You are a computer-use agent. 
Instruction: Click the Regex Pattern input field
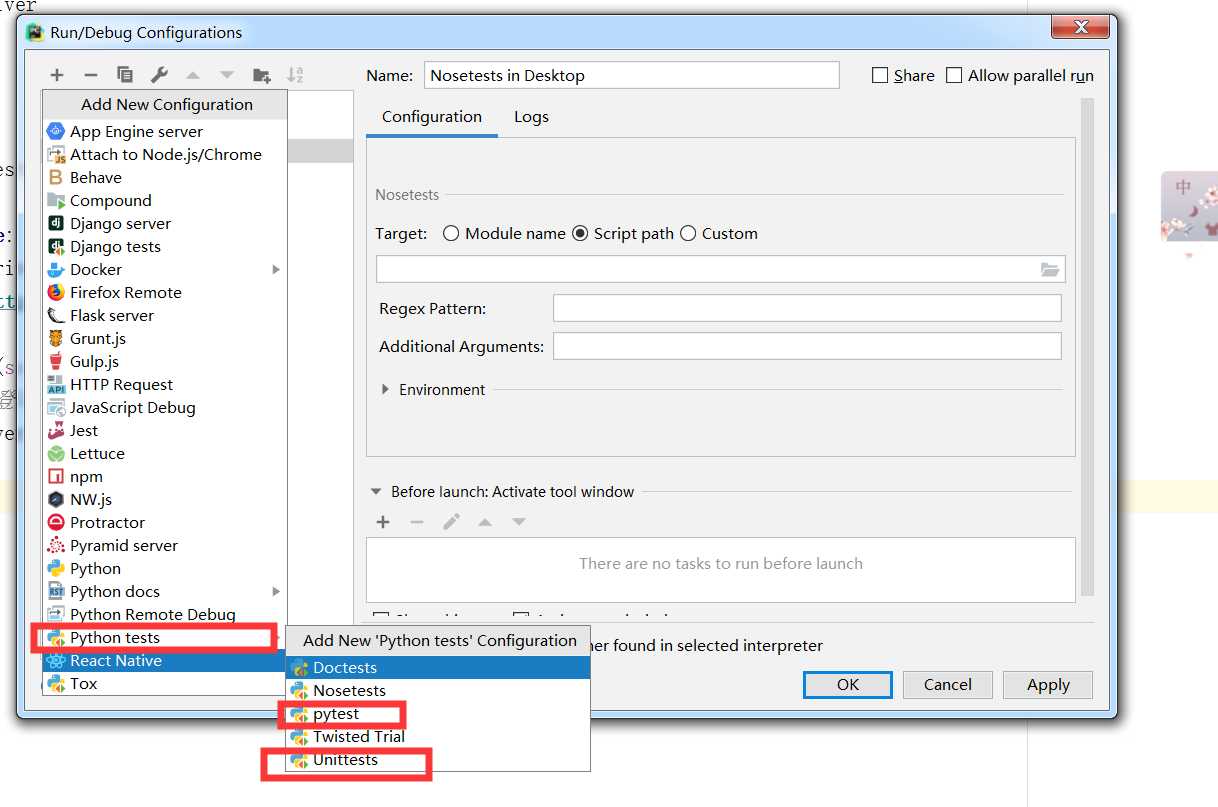coord(807,308)
